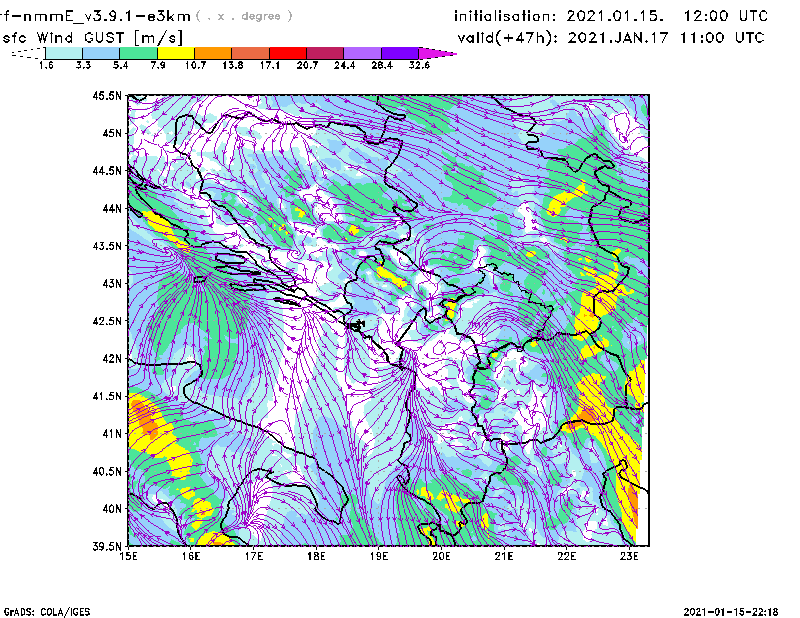Click the 39.5N latitude label
The width and height of the screenshot is (800, 618).
click(107, 547)
